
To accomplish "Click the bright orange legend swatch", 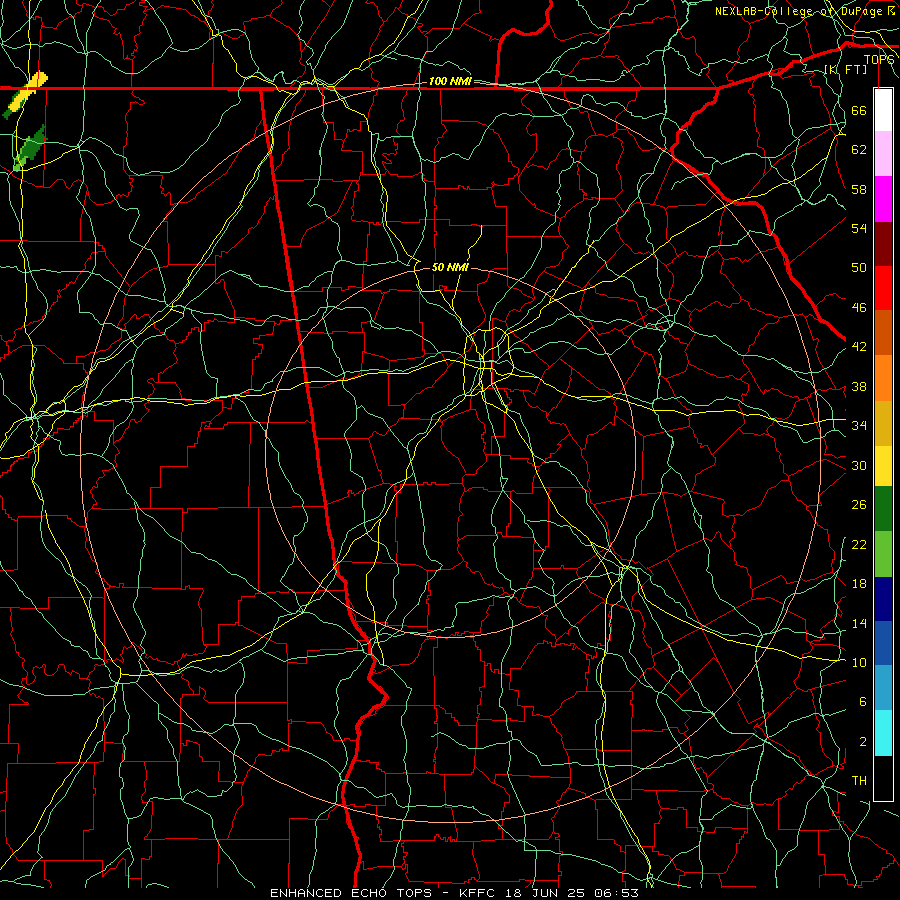I will coord(883,378).
